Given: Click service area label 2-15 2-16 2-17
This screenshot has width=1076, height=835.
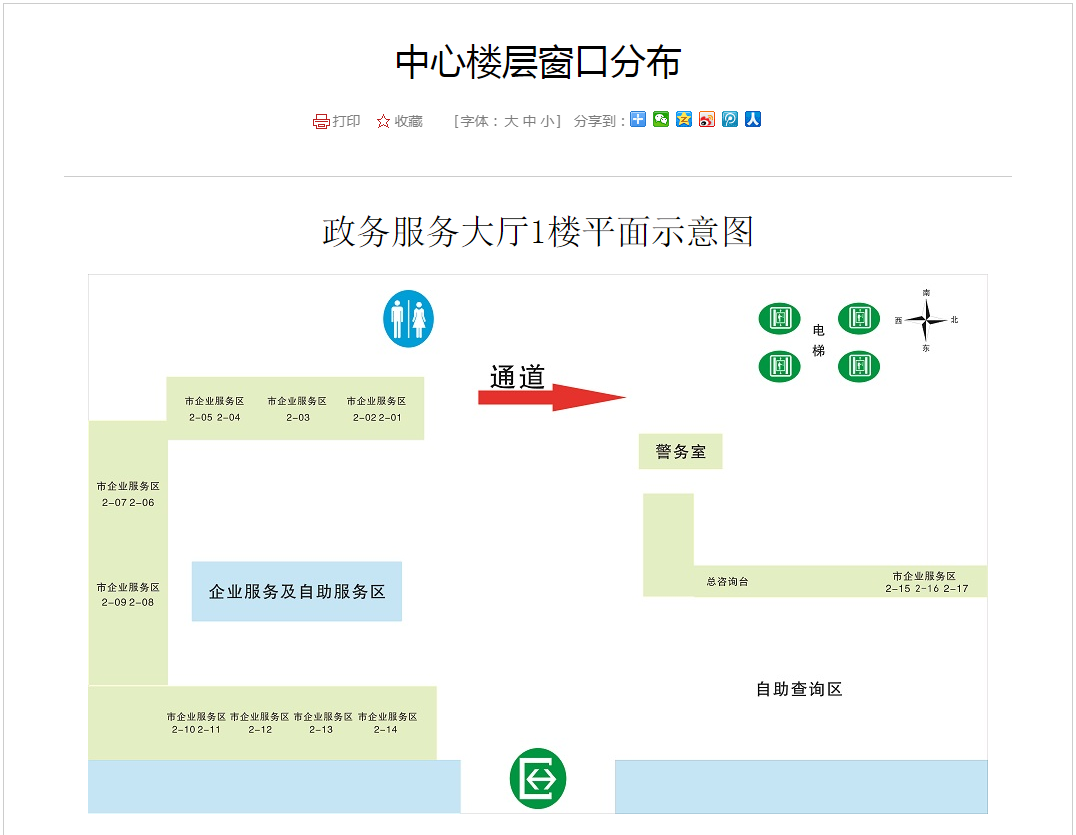Looking at the screenshot, I should click(926, 583).
